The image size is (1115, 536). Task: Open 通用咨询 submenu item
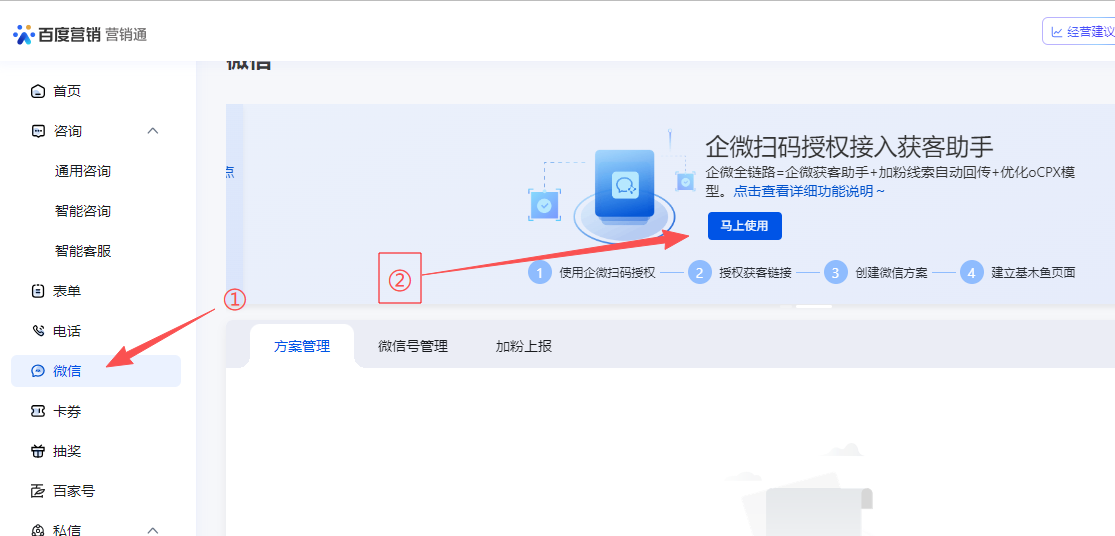coord(83,171)
